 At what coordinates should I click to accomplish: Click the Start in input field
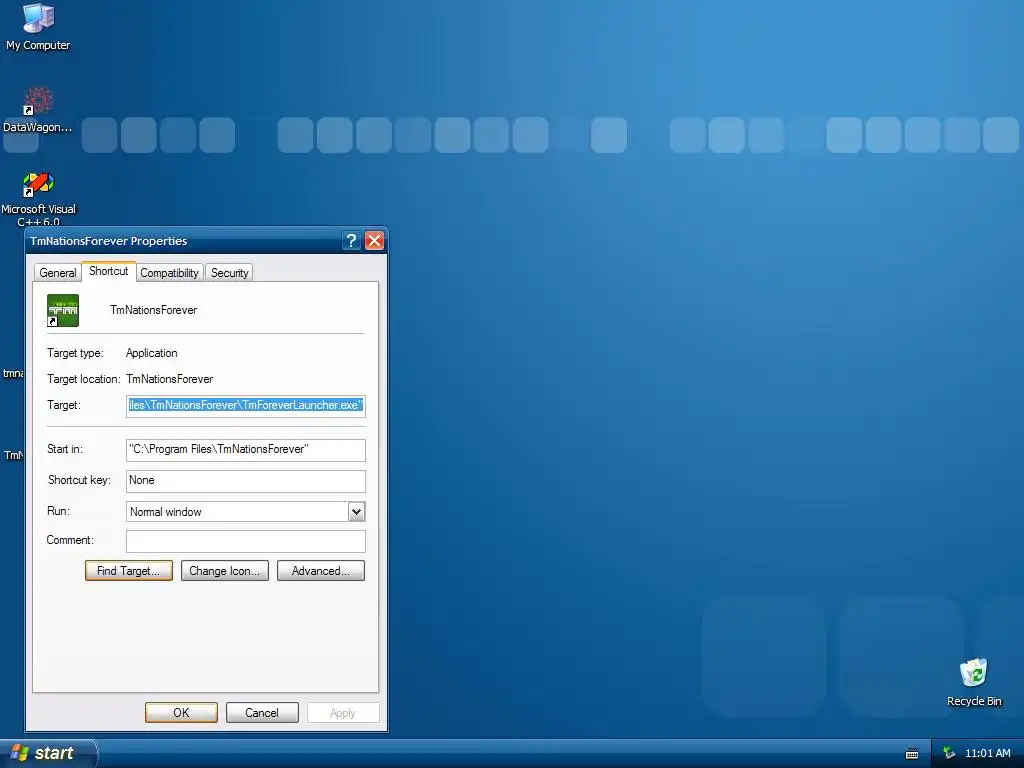(x=246, y=450)
